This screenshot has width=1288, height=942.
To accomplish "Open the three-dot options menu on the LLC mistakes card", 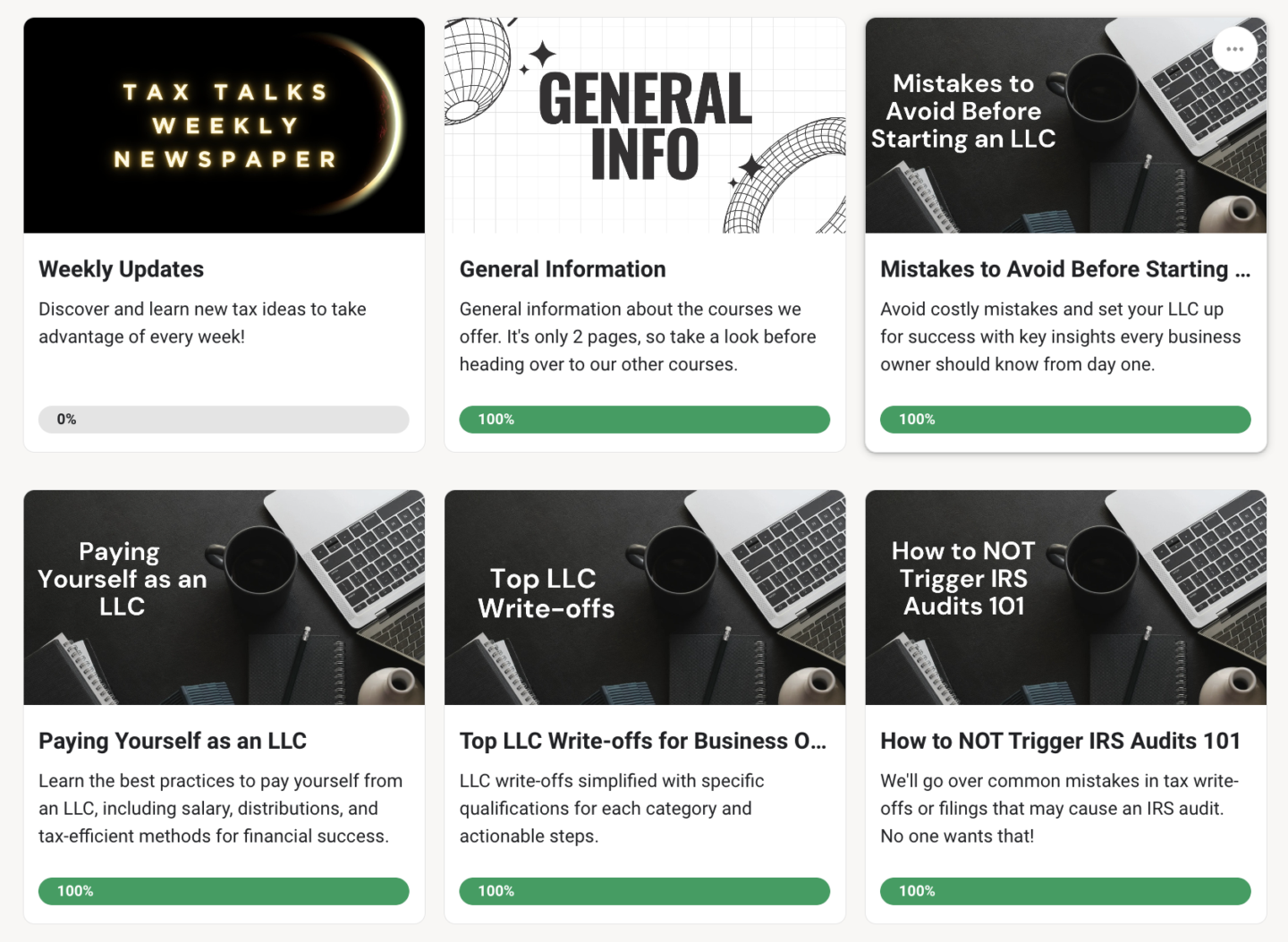I will [1234, 49].
